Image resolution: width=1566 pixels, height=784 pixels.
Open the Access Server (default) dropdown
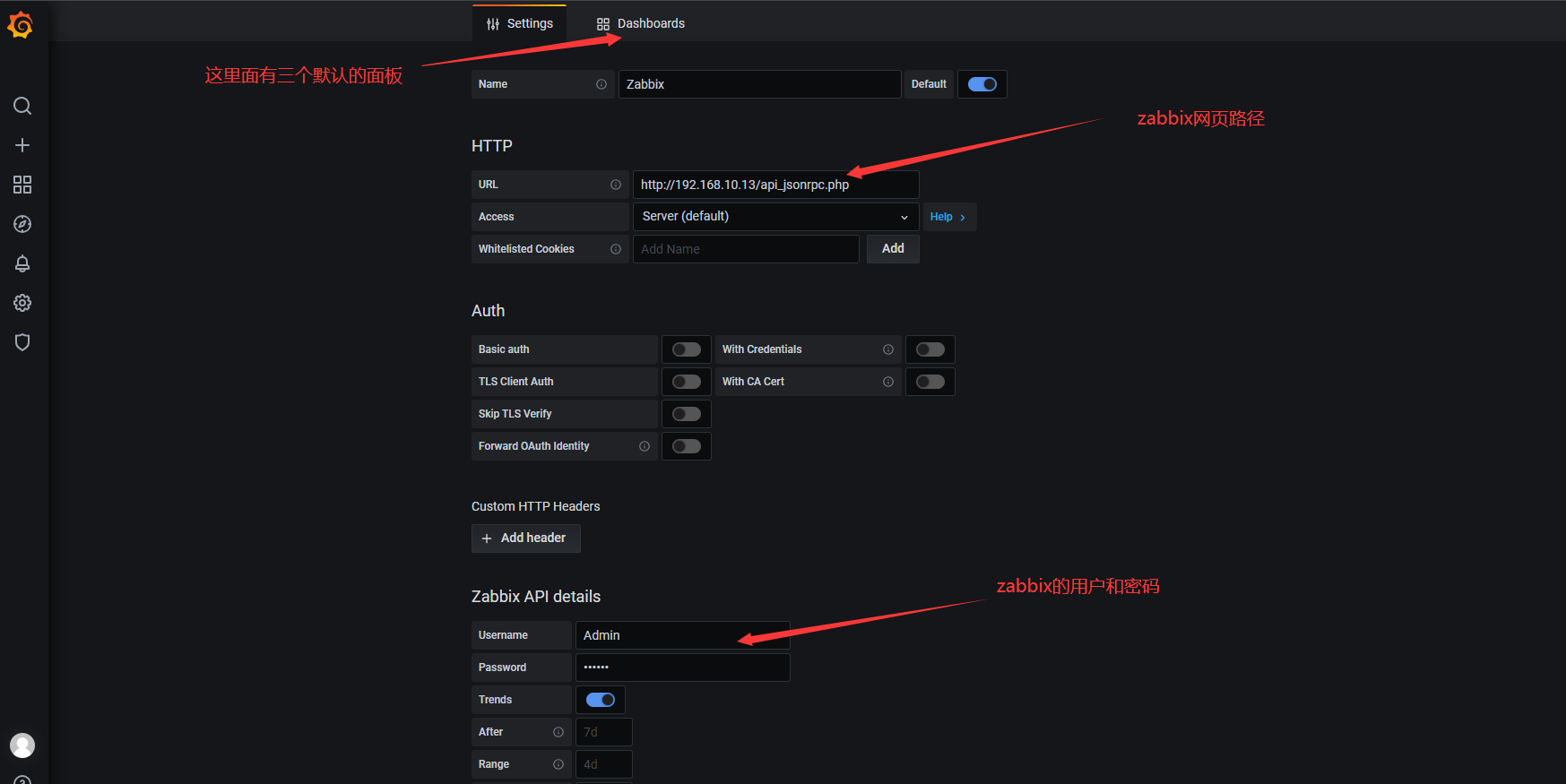point(774,217)
